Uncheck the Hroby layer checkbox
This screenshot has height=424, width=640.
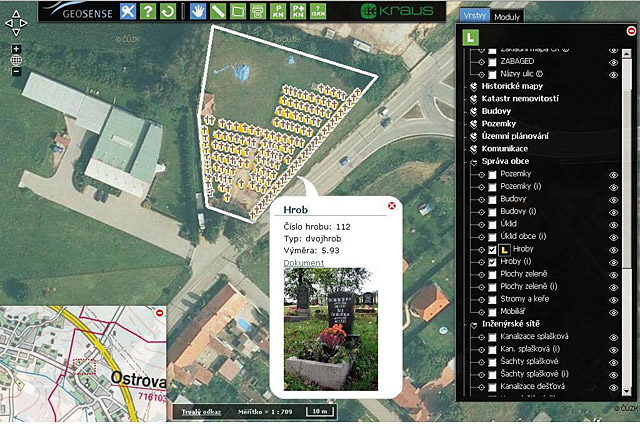click(492, 250)
